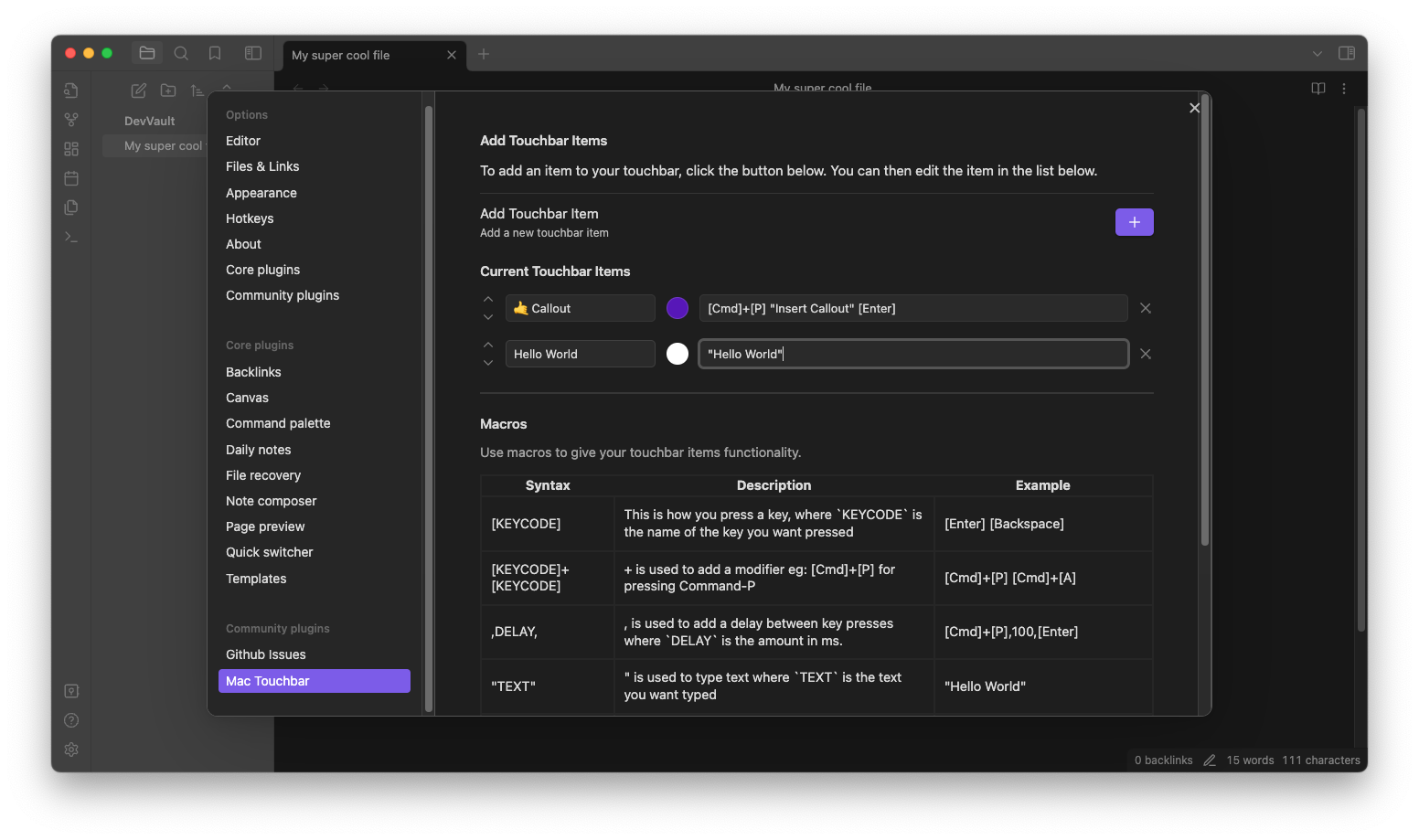
Task: Switch to reading view book icon
Action: [1318, 89]
